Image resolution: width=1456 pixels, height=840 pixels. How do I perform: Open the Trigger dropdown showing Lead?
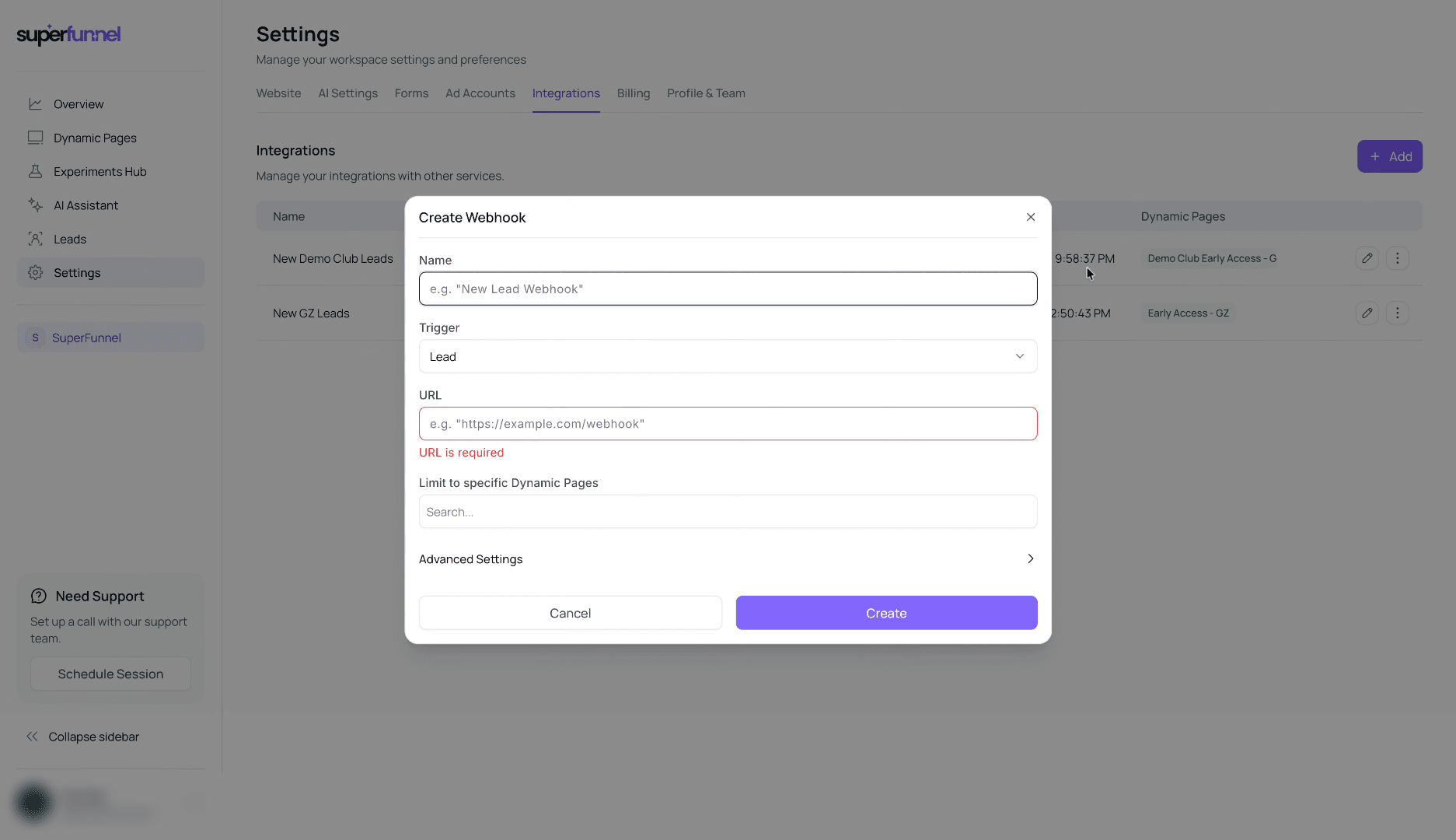tap(728, 356)
